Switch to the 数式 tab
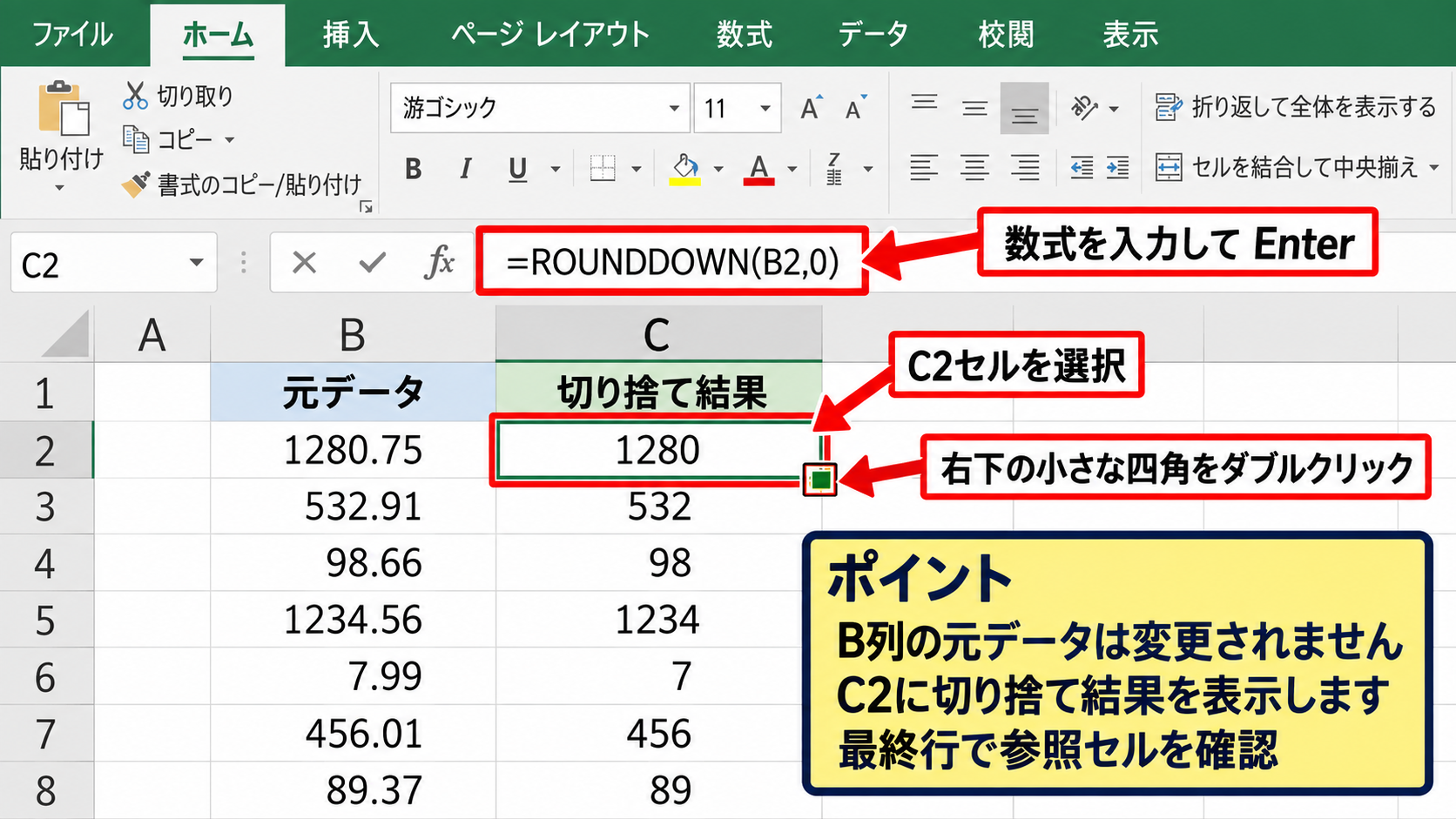 (745, 35)
